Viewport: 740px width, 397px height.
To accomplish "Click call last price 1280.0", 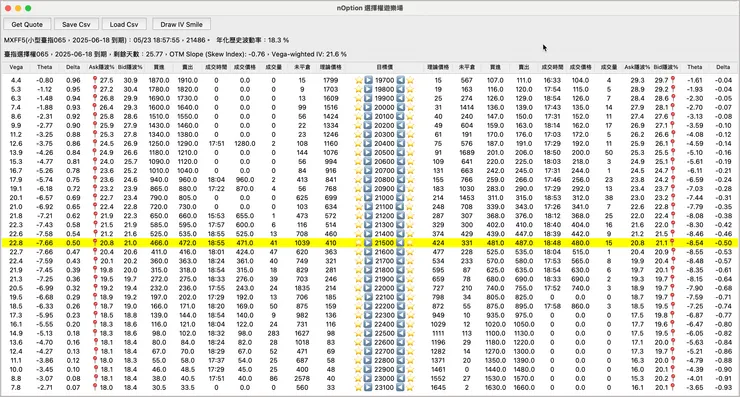I will tap(245, 144).
